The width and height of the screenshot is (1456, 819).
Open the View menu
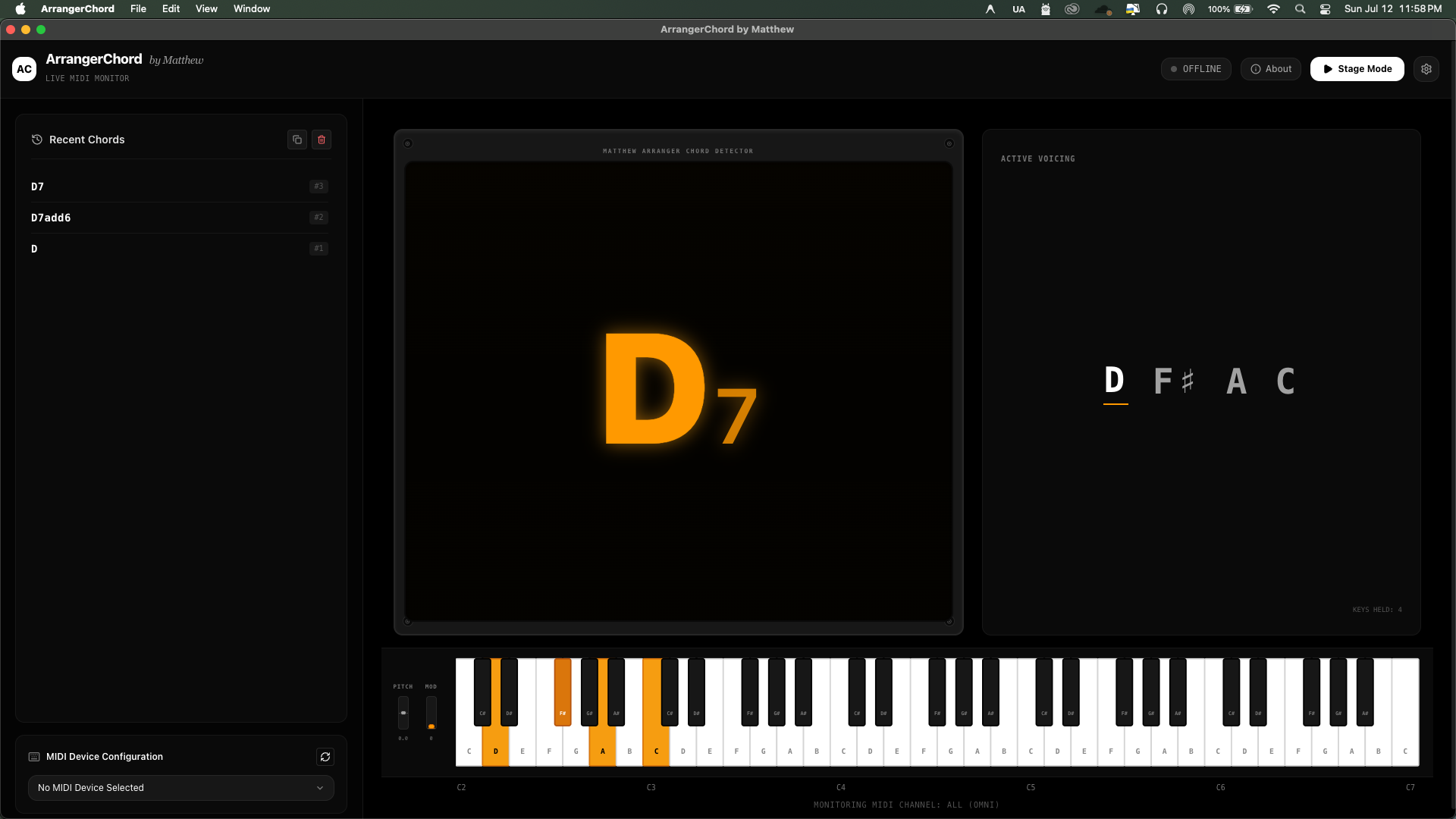tap(206, 9)
